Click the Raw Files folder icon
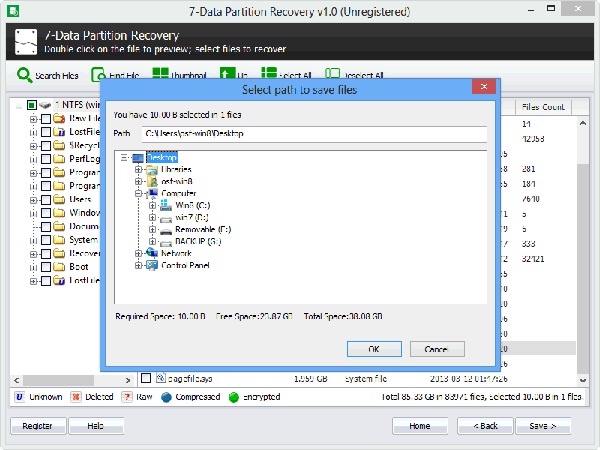The height and width of the screenshot is (450, 600). (x=59, y=118)
